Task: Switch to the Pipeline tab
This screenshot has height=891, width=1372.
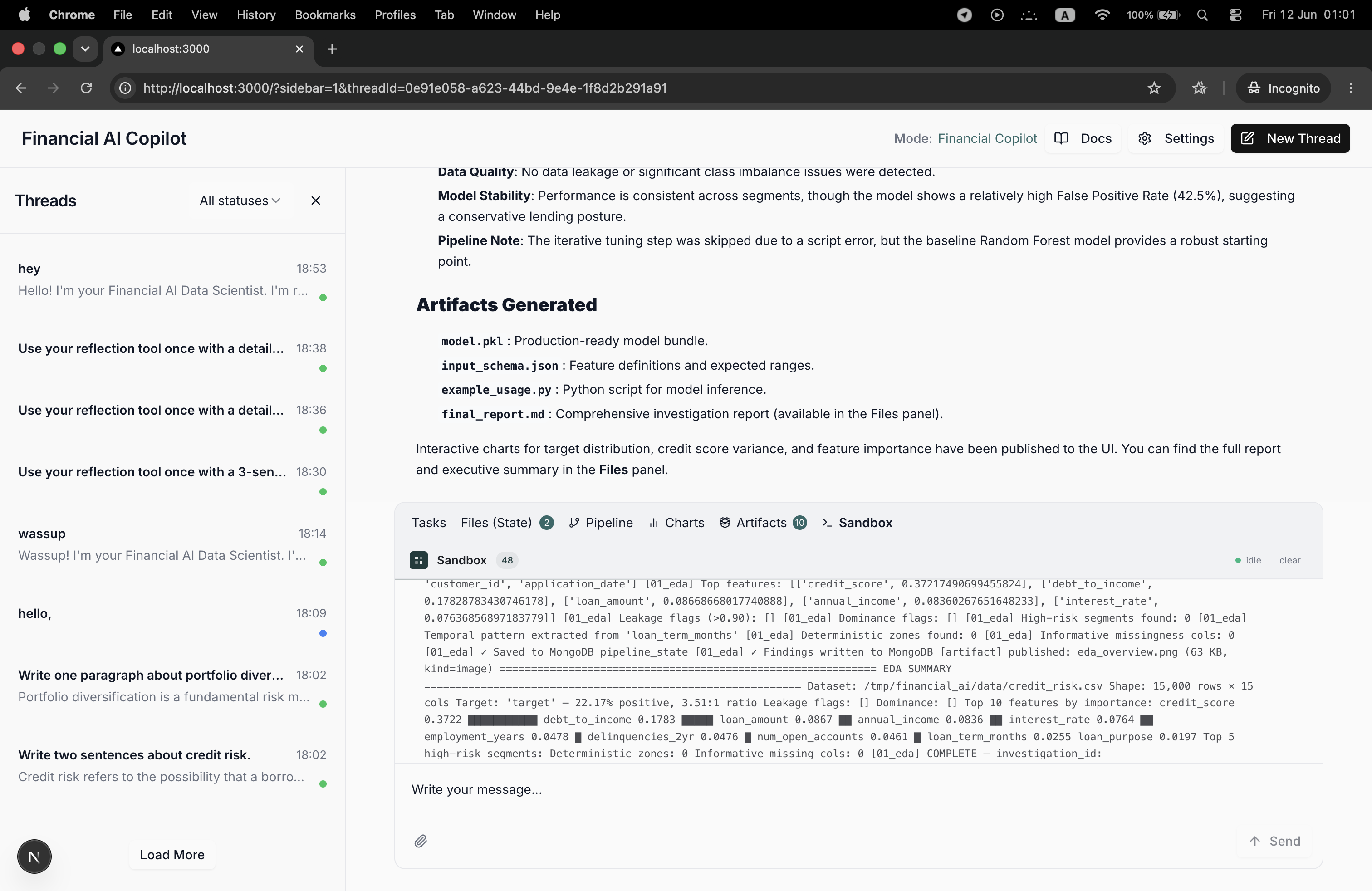Action: point(601,522)
